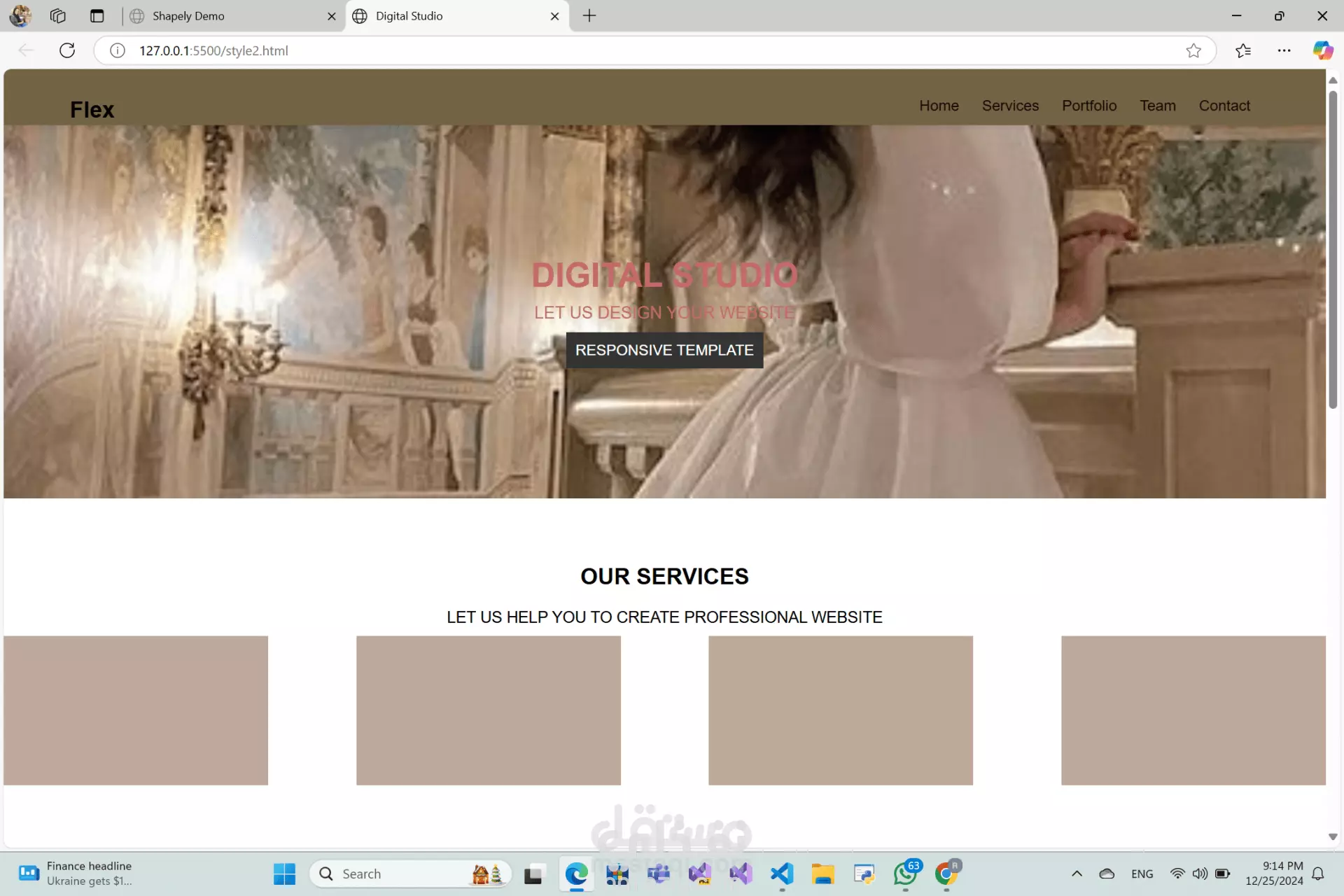Open the workspaces icon
Viewport: 1344px width, 896px height.
58,15
